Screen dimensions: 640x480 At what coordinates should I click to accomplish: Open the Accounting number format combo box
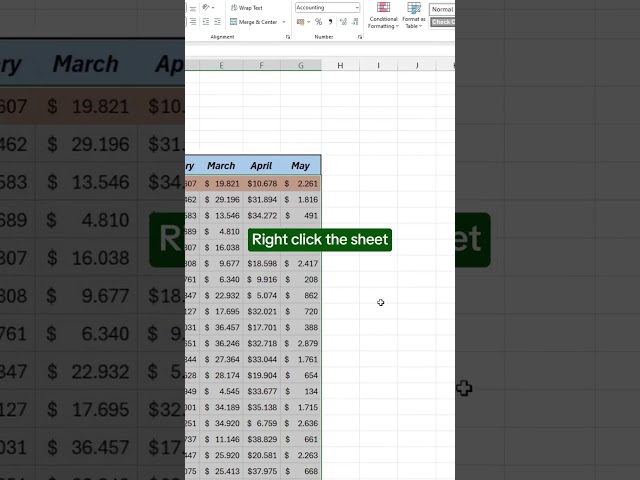coord(327,7)
